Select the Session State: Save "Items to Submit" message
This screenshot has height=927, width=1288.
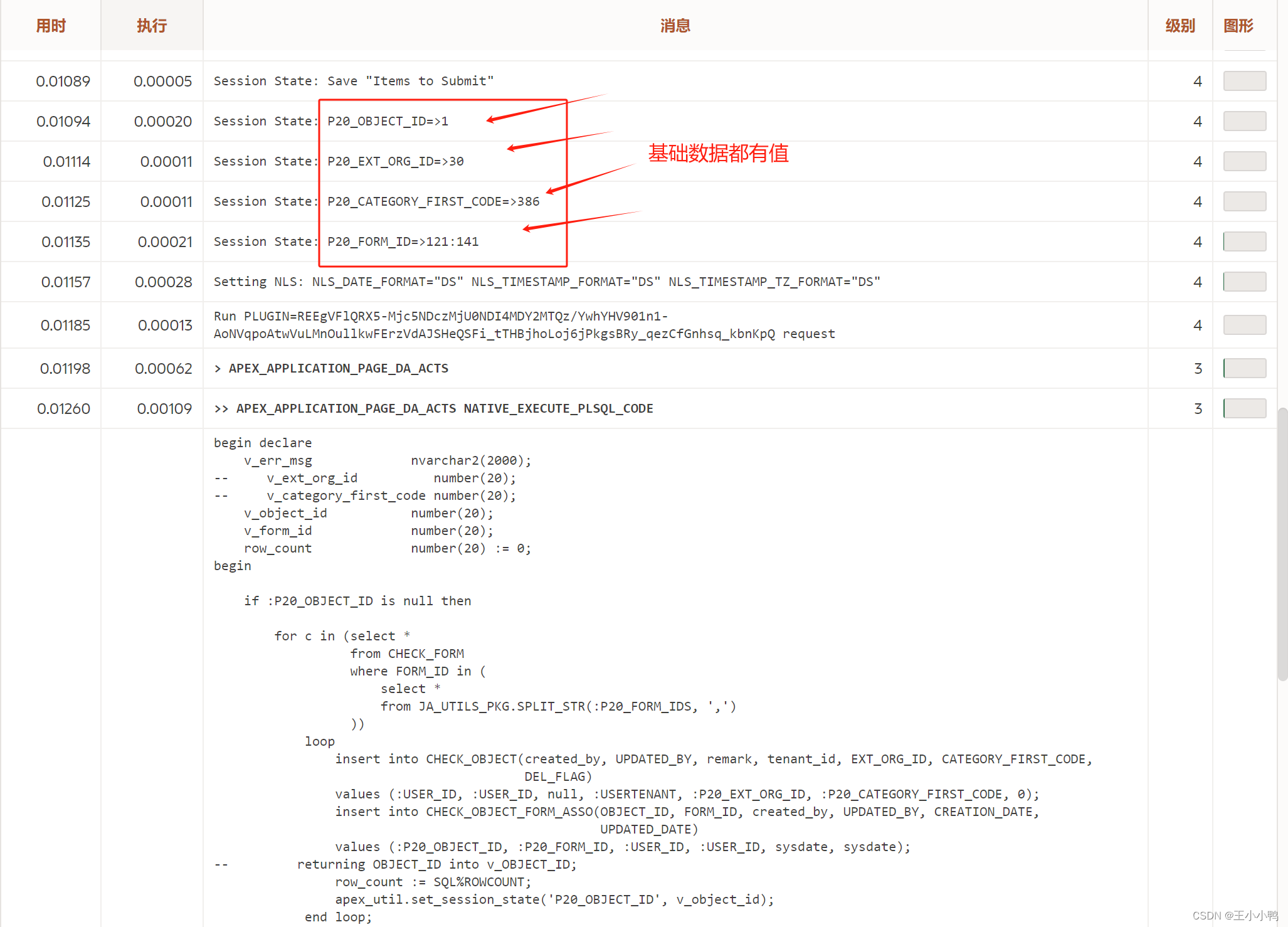[354, 81]
